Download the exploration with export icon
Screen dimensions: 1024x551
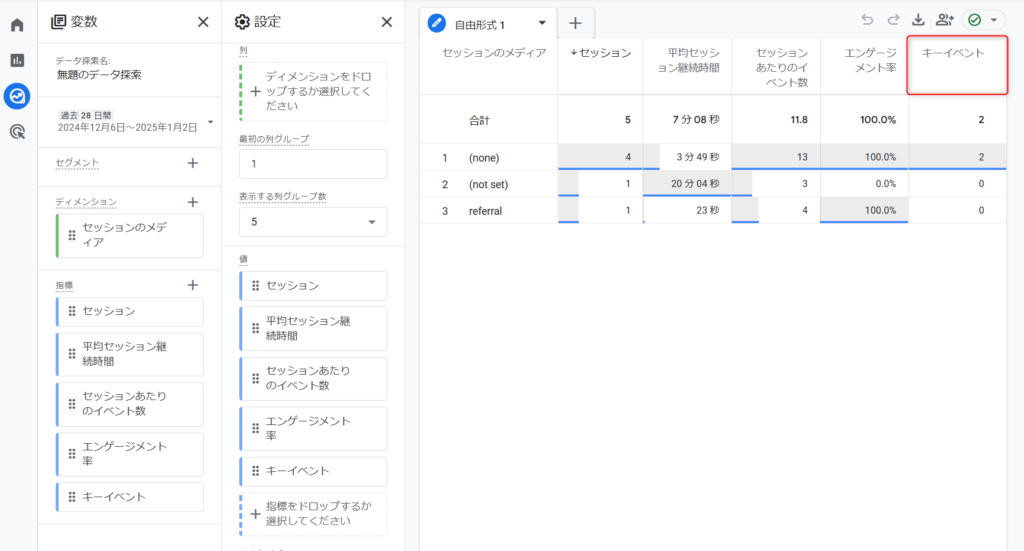918,20
